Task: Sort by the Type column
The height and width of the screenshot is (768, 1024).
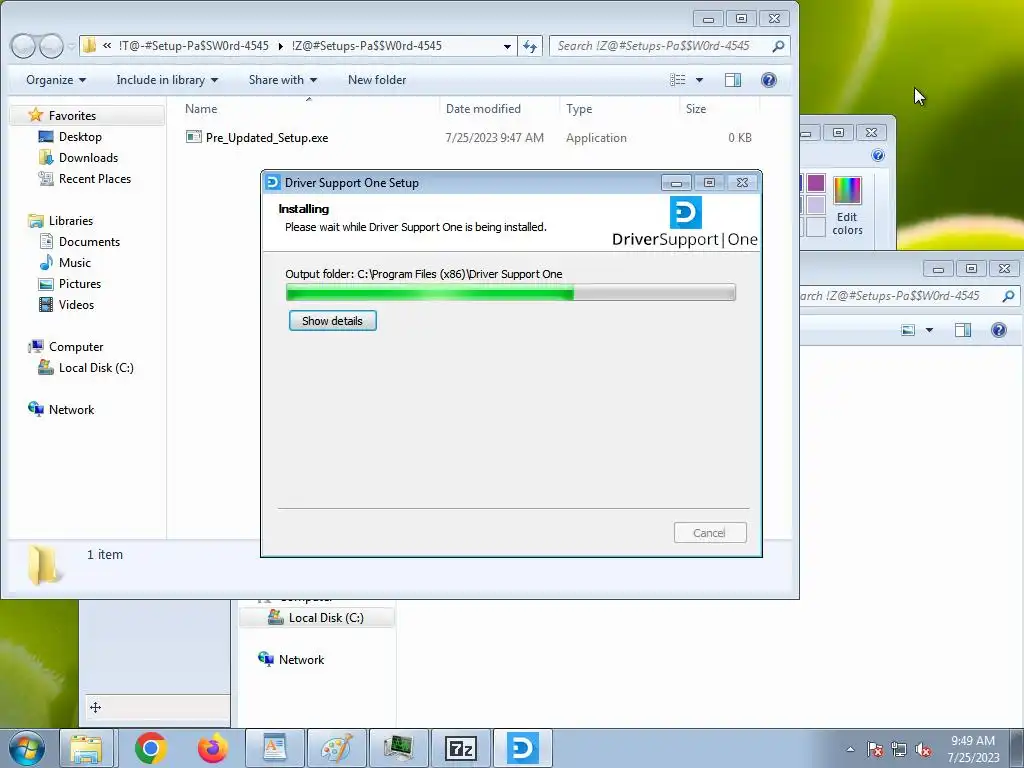Action: pyautogui.click(x=579, y=109)
